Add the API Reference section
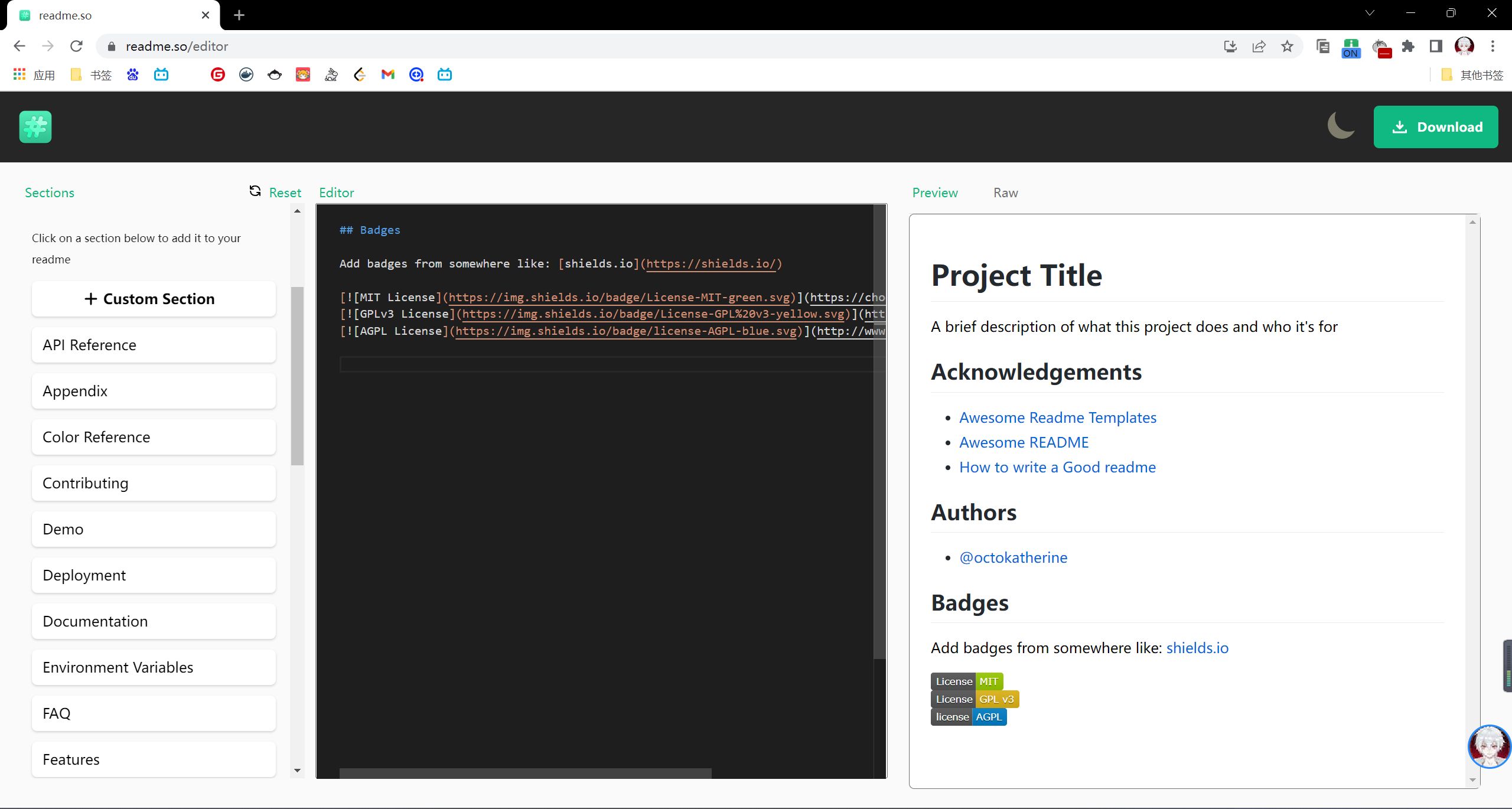Image resolution: width=1512 pixels, height=809 pixels. click(154, 345)
